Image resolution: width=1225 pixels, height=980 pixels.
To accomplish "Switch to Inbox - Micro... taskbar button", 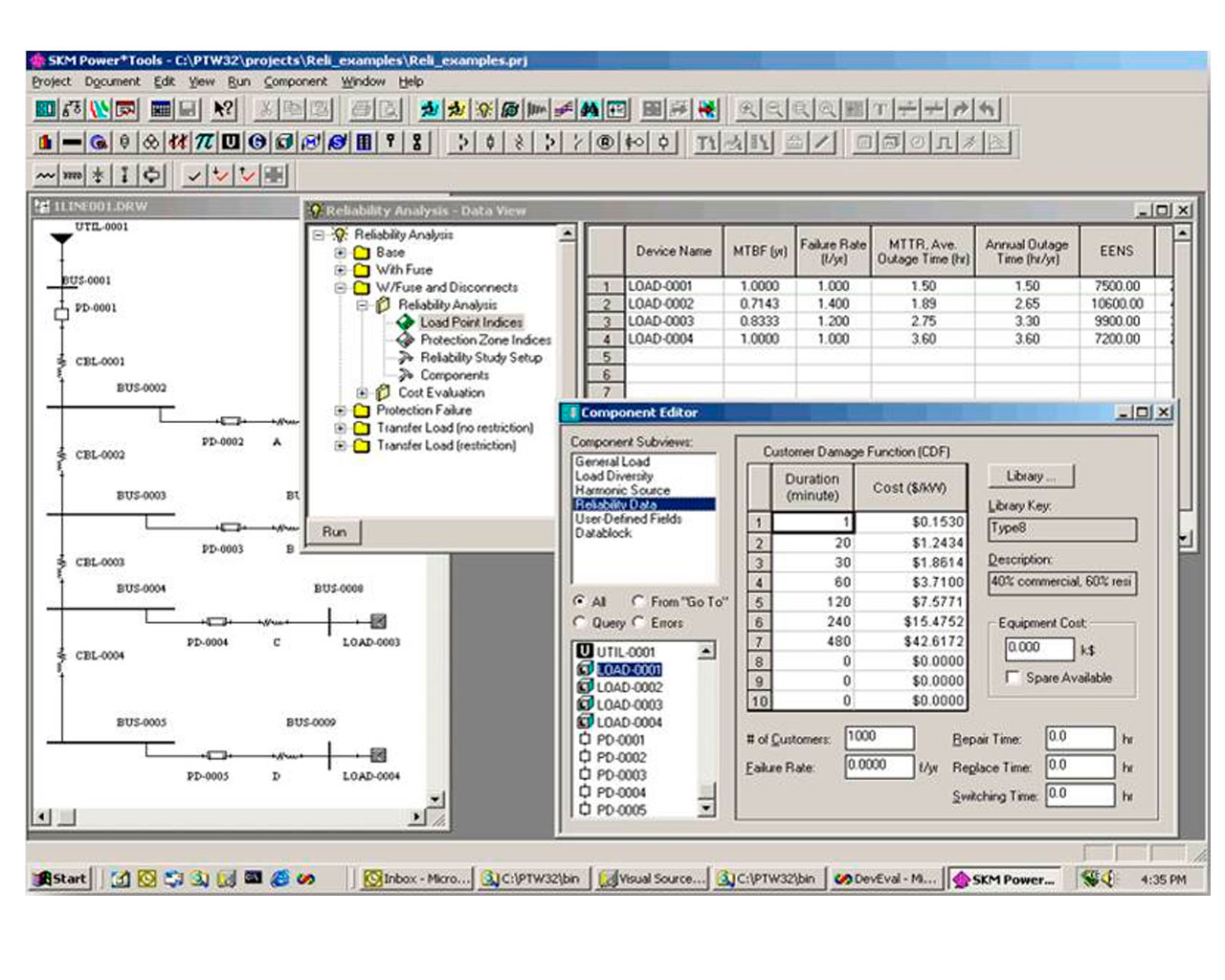I will [416, 878].
